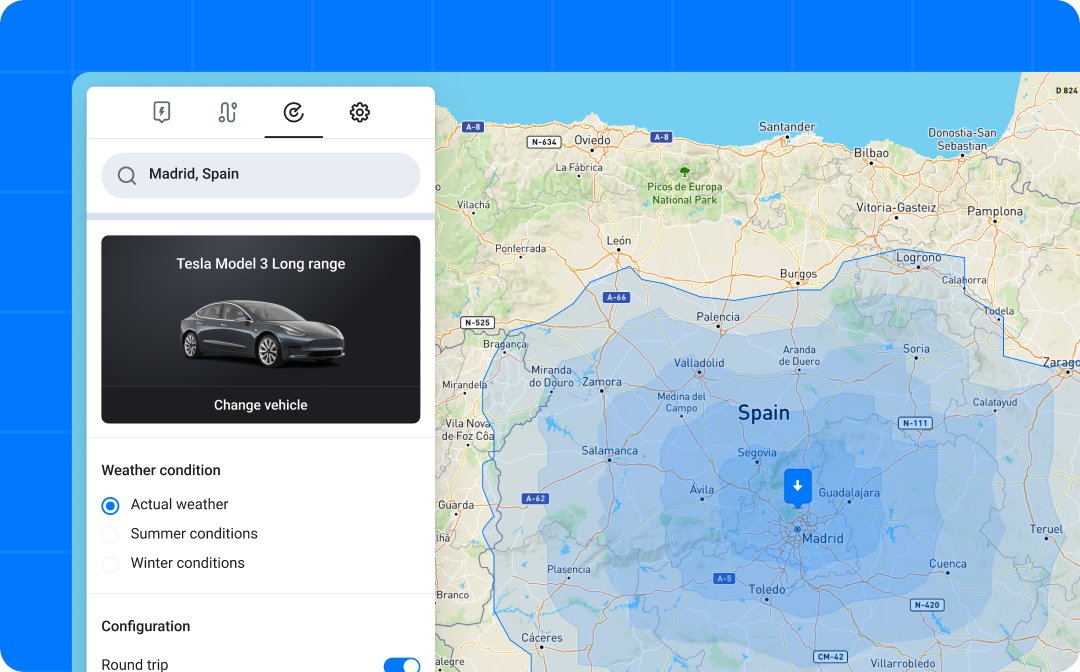Click the Logrono city label
This screenshot has height=672, width=1080.
918,258
